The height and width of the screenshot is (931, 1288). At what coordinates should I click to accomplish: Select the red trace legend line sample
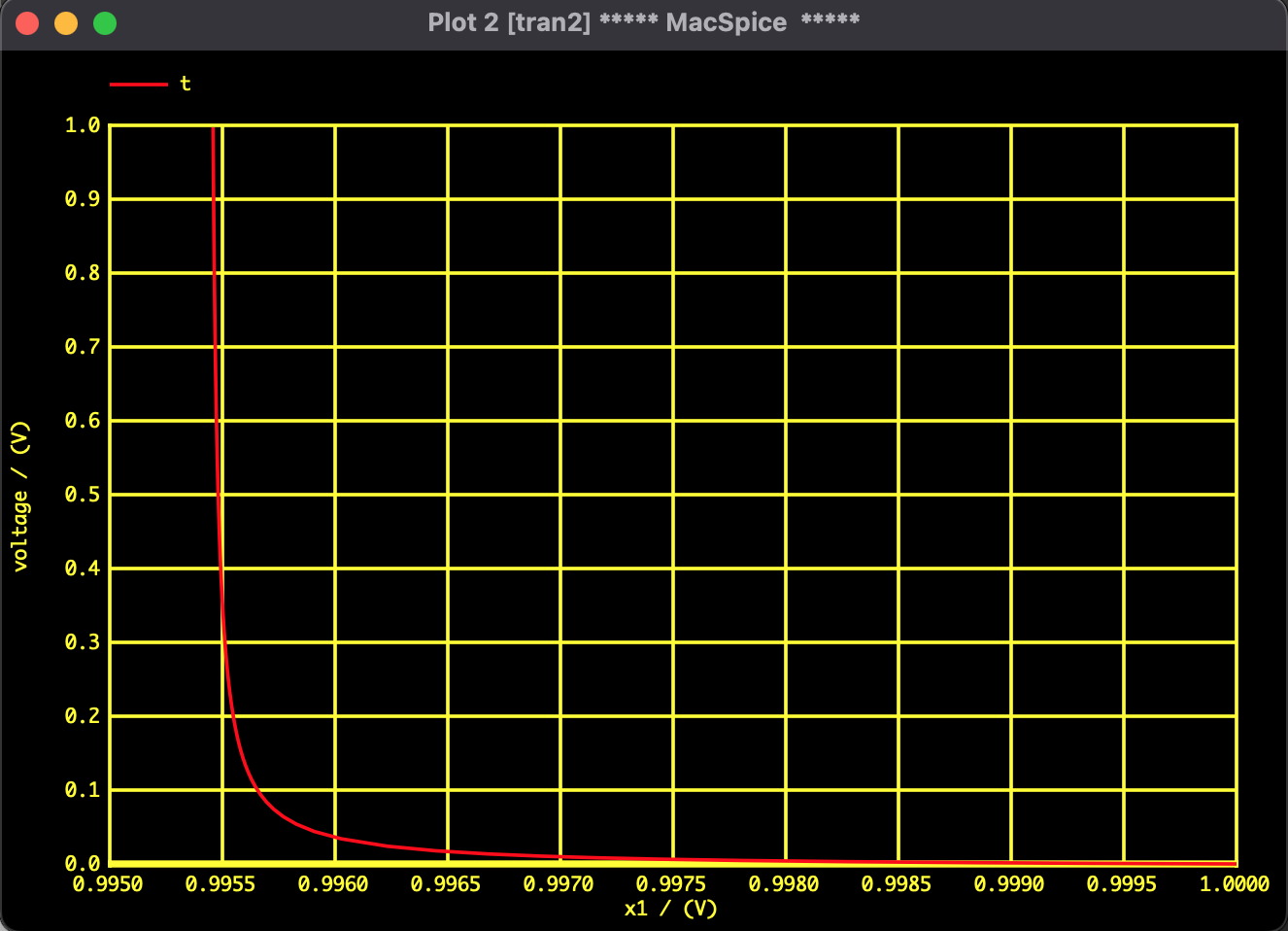click(141, 84)
